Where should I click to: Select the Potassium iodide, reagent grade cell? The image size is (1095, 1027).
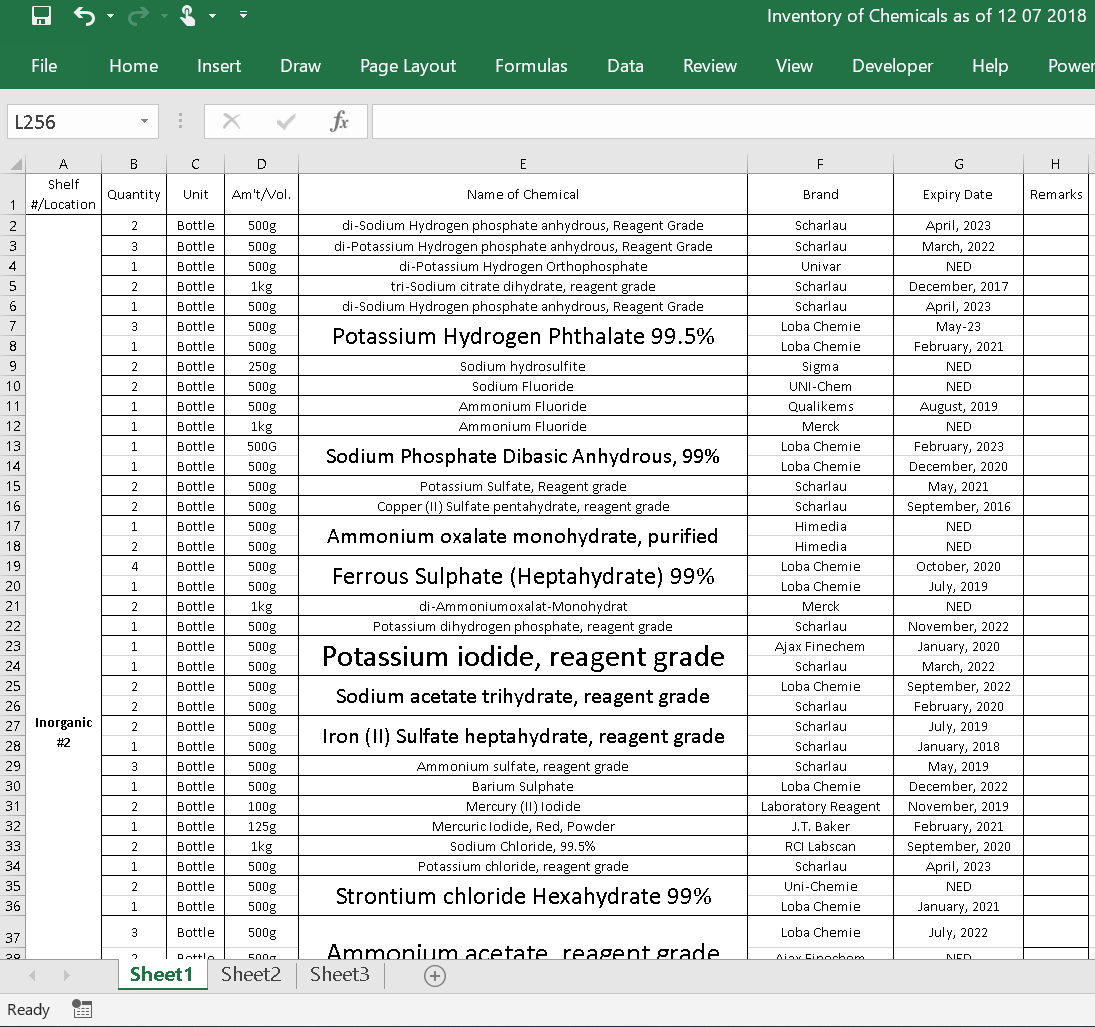[522, 656]
